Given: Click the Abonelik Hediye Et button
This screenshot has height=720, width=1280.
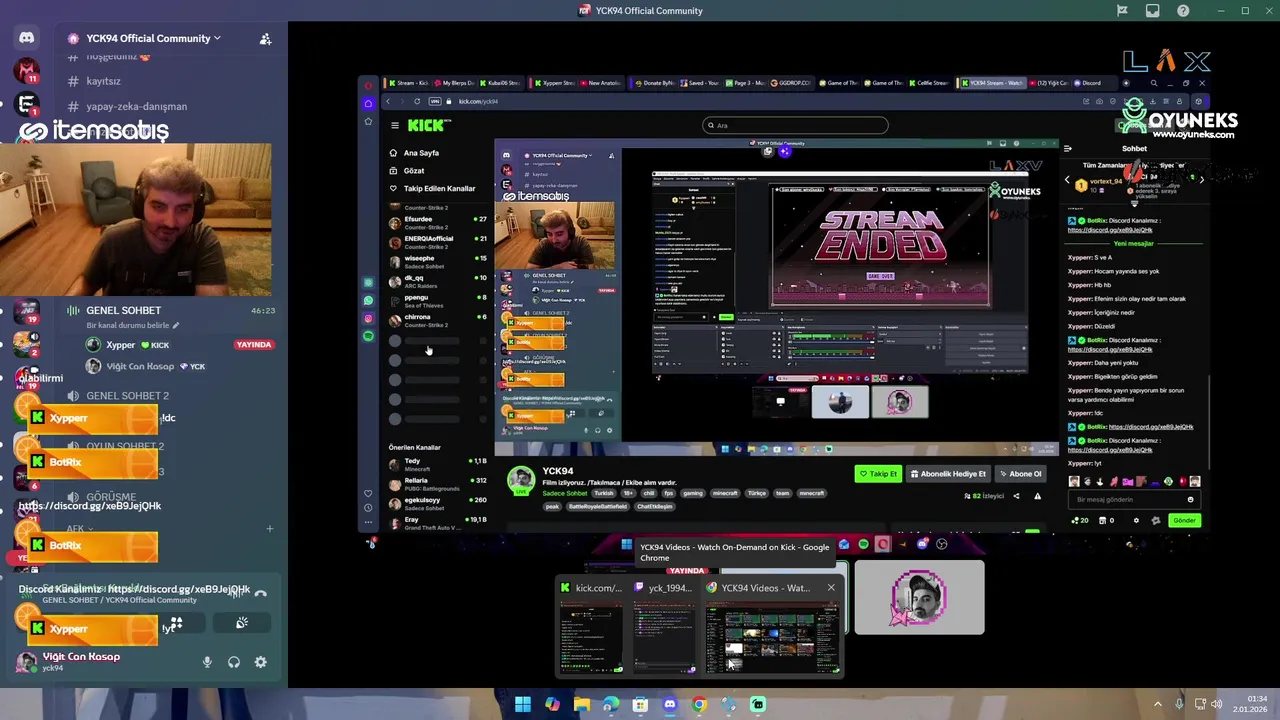Looking at the screenshot, I should click(x=947, y=474).
